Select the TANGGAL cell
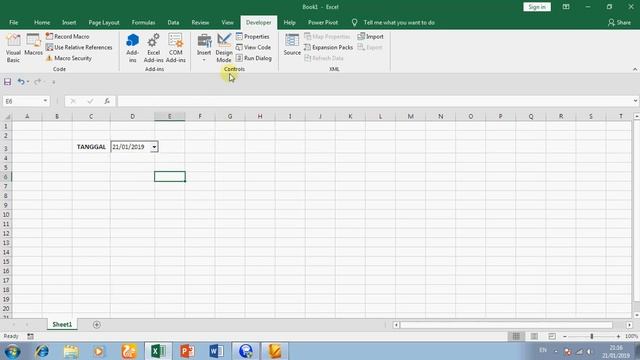Viewport: 640px width, 360px height. [91, 147]
